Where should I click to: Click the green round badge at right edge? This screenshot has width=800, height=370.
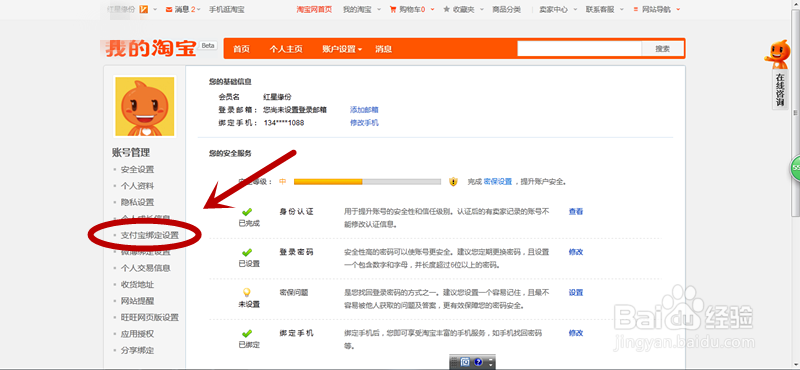795,169
